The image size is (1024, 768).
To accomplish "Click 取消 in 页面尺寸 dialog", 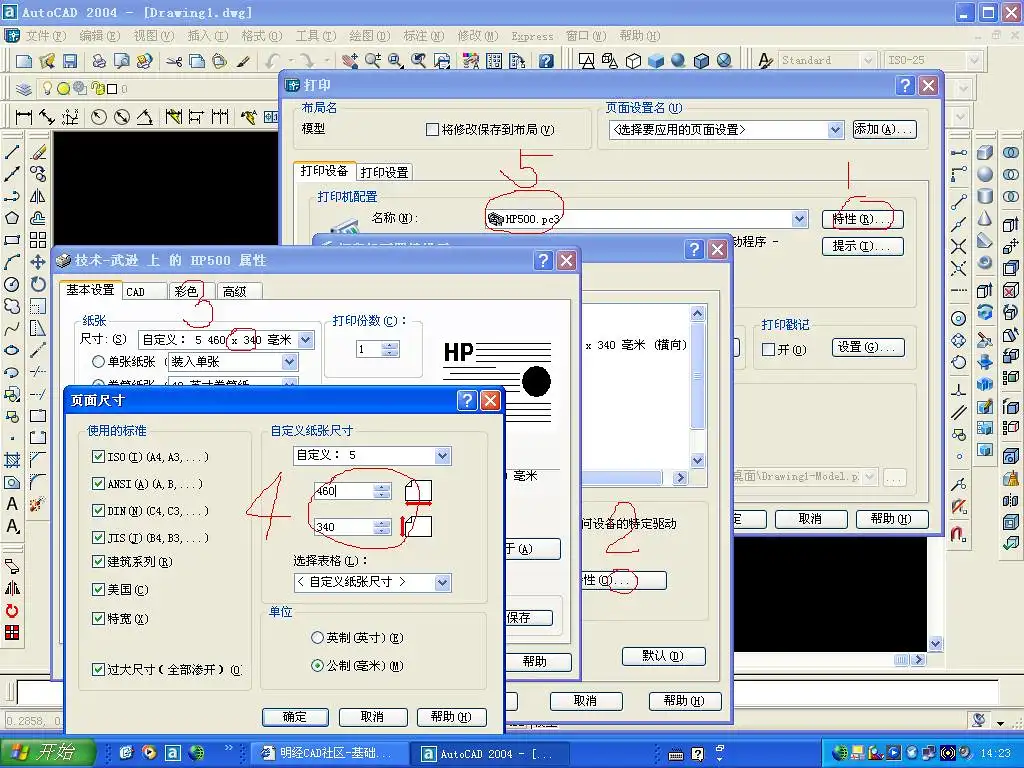I will click(372, 717).
